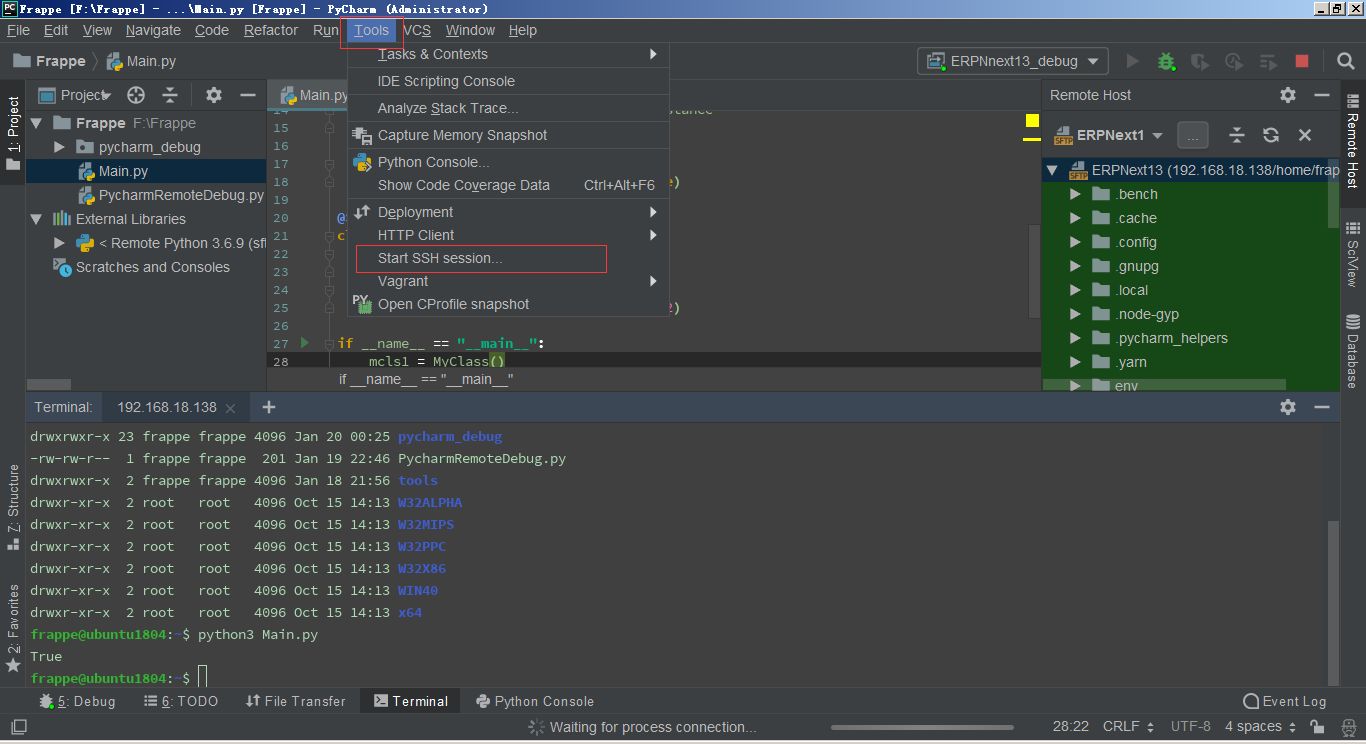Open Search Everywhere magnifier icon

pyautogui.click(x=1346, y=61)
